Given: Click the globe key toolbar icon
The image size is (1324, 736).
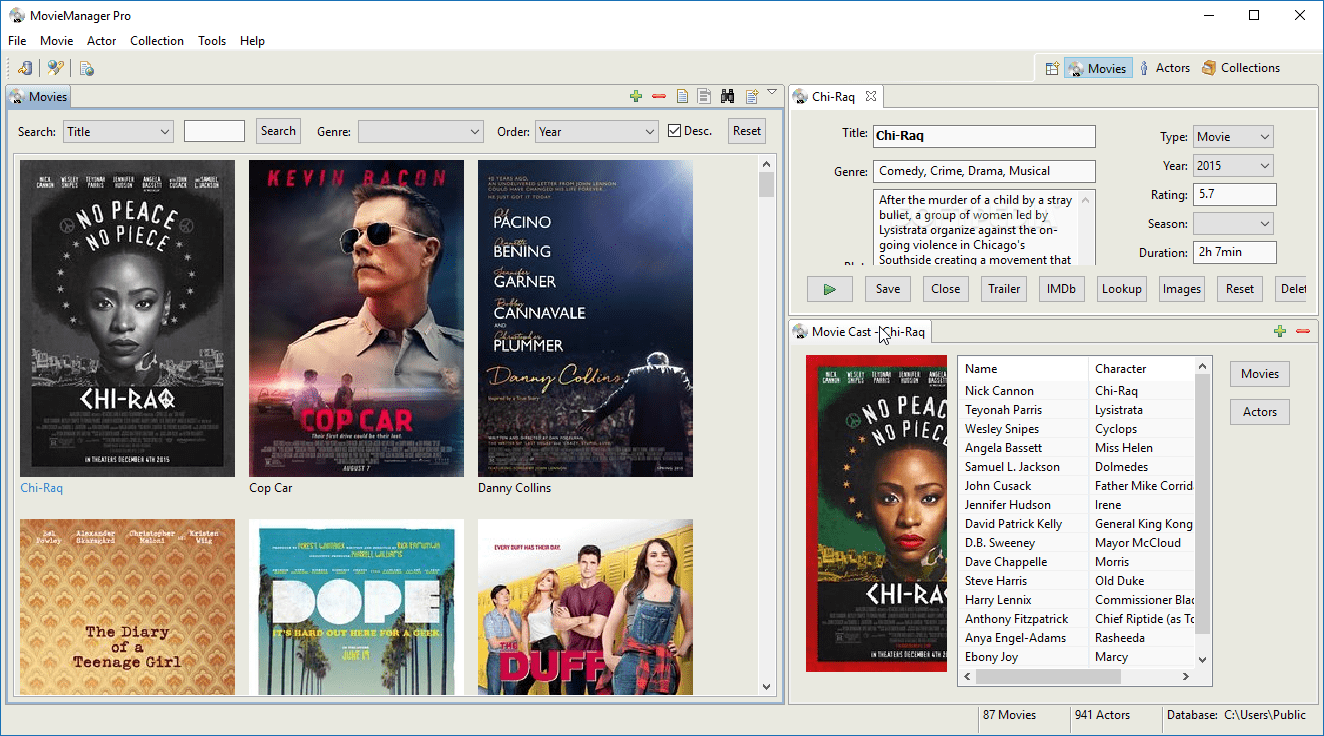Looking at the screenshot, I should [x=55, y=68].
